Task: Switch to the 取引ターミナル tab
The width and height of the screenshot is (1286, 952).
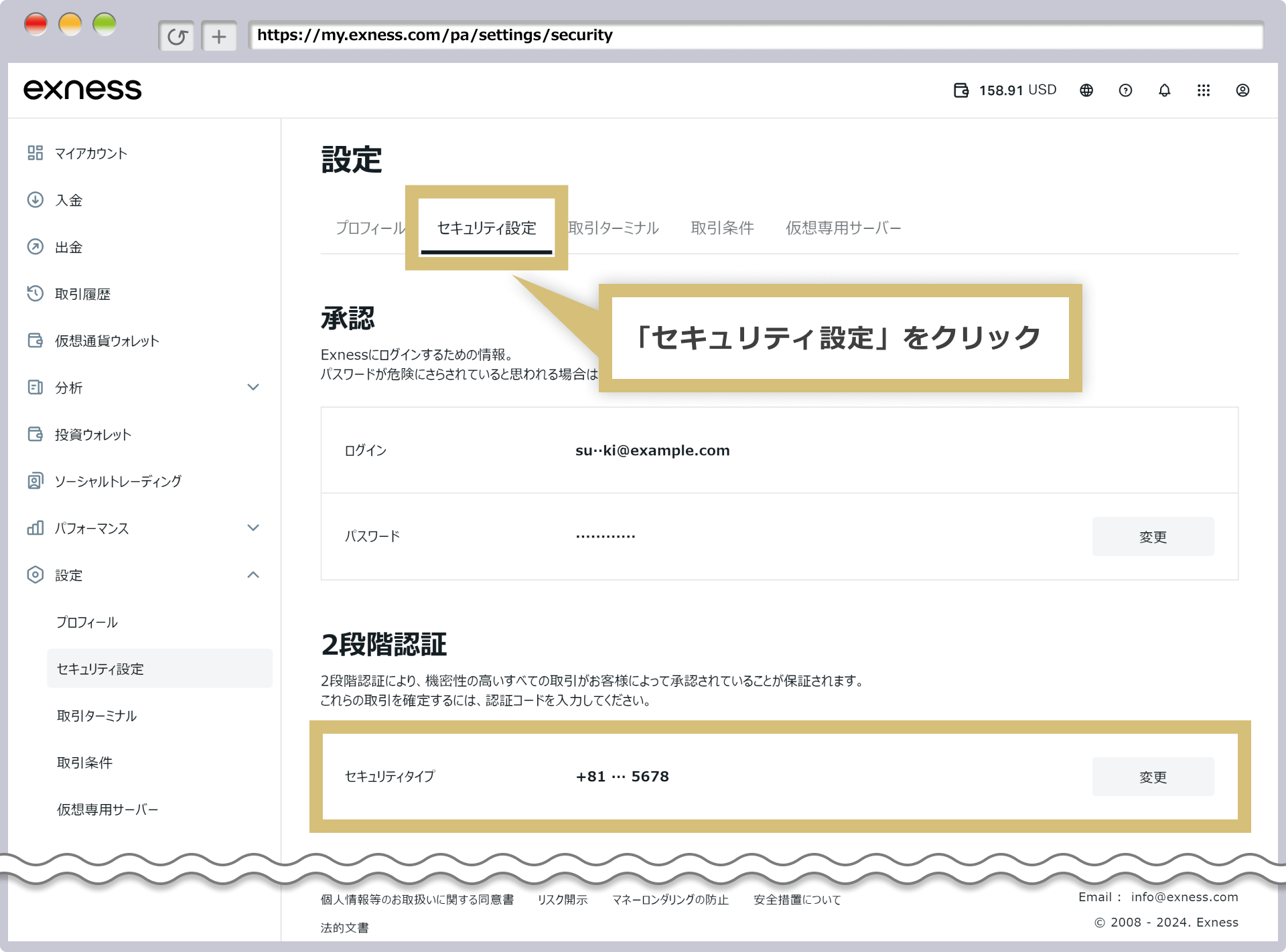Action: click(614, 228)
